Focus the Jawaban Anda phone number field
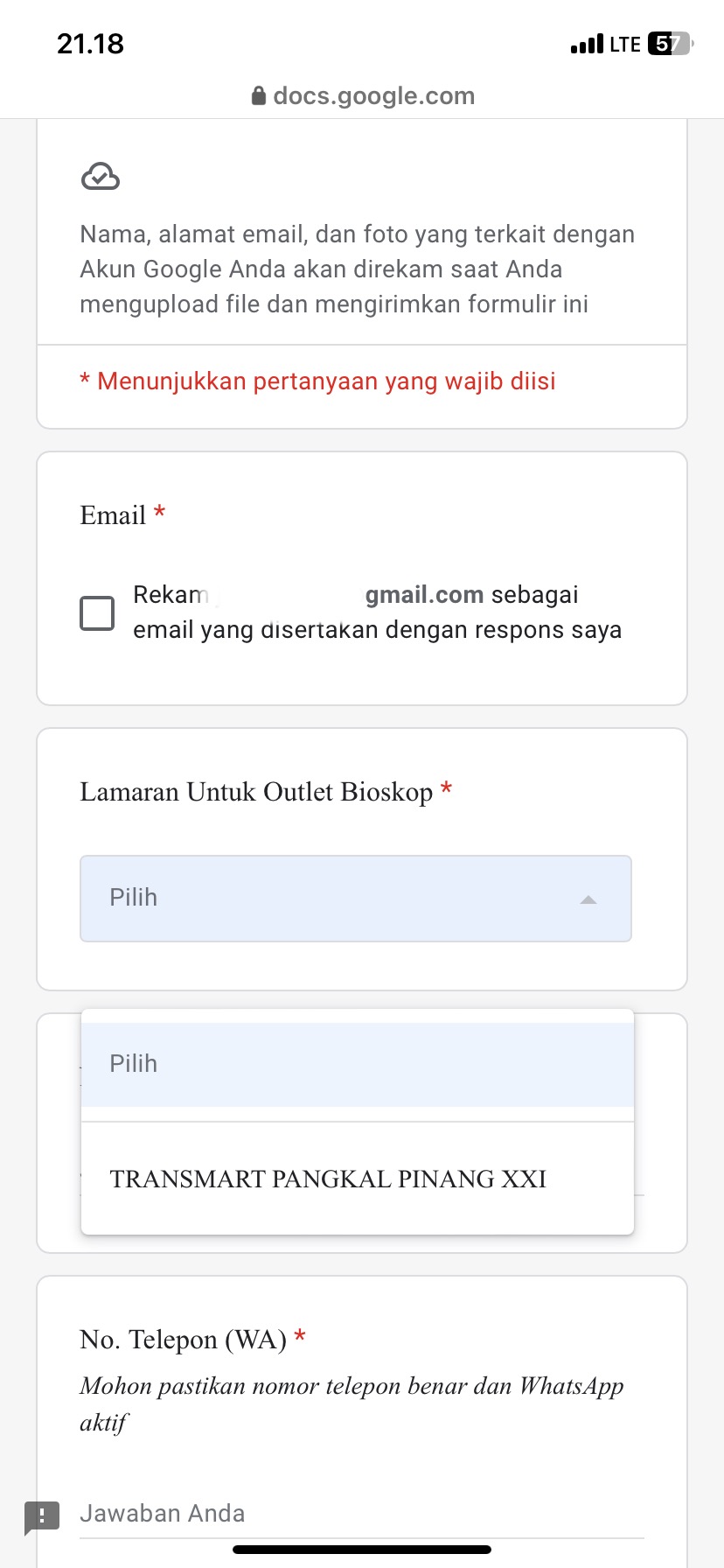The height and width of the screenshot is (1568, 724). pos(362,1514)
